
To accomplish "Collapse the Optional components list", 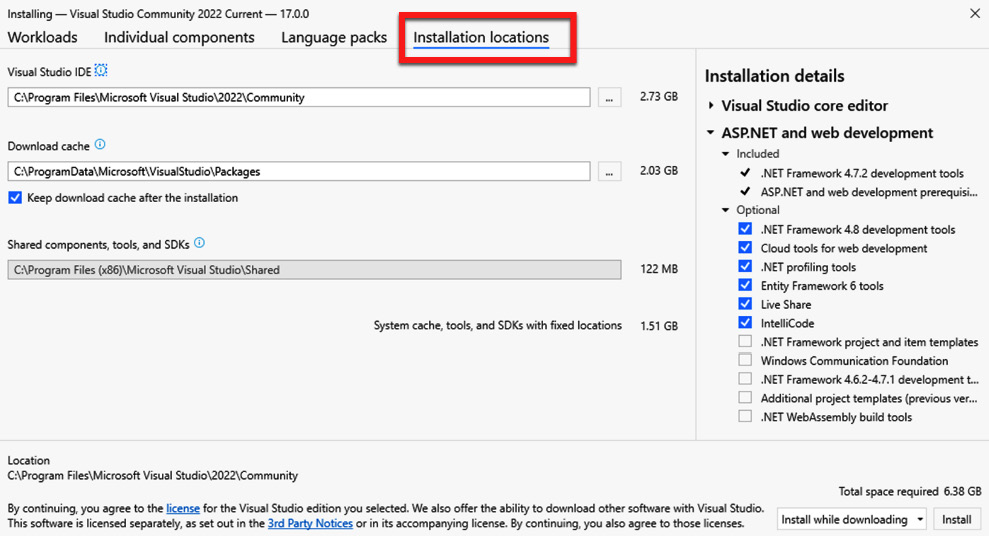I will pyautogui.click(x=725, y=210).
